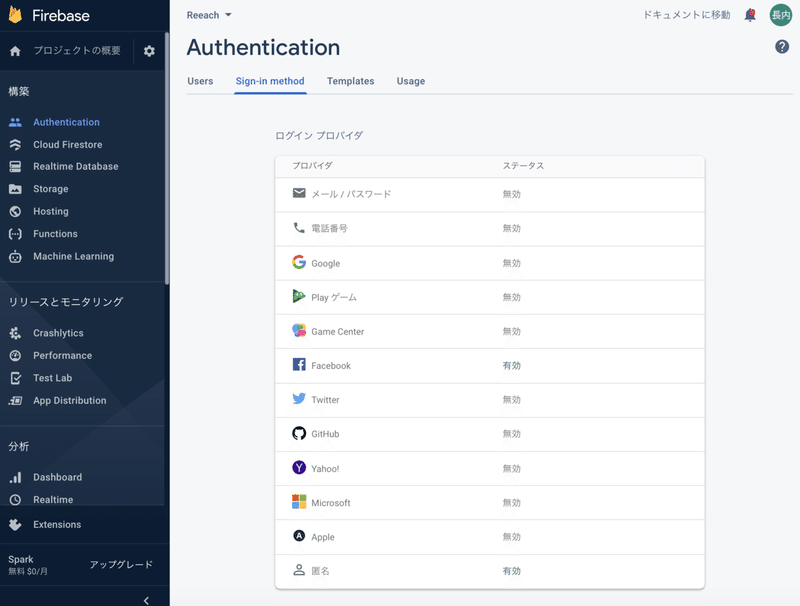
Task: Open project settings gear icon
Action: pyautogui.click(x=149, y=51)
